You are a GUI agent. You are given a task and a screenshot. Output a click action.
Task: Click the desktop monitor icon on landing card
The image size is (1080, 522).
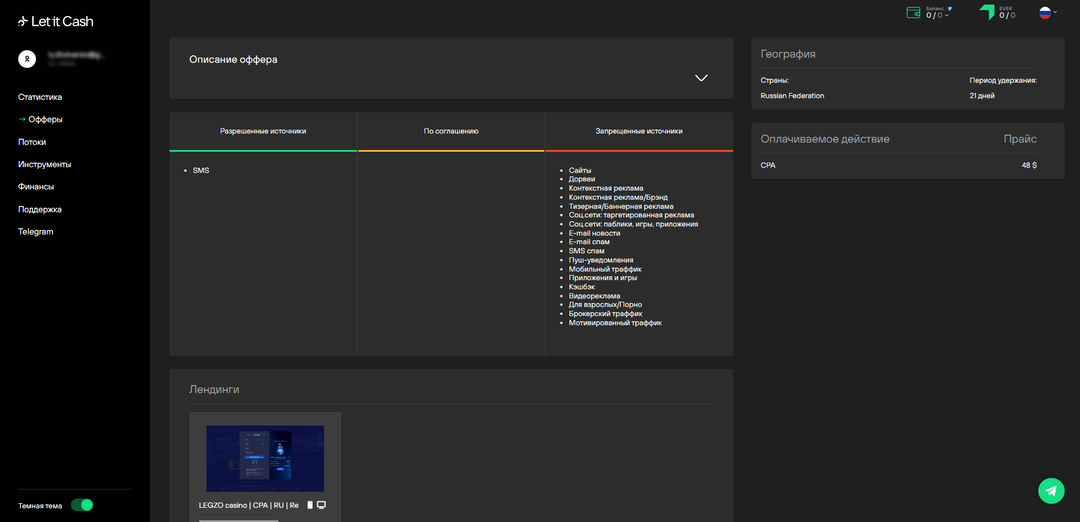(x=322, y=505)
